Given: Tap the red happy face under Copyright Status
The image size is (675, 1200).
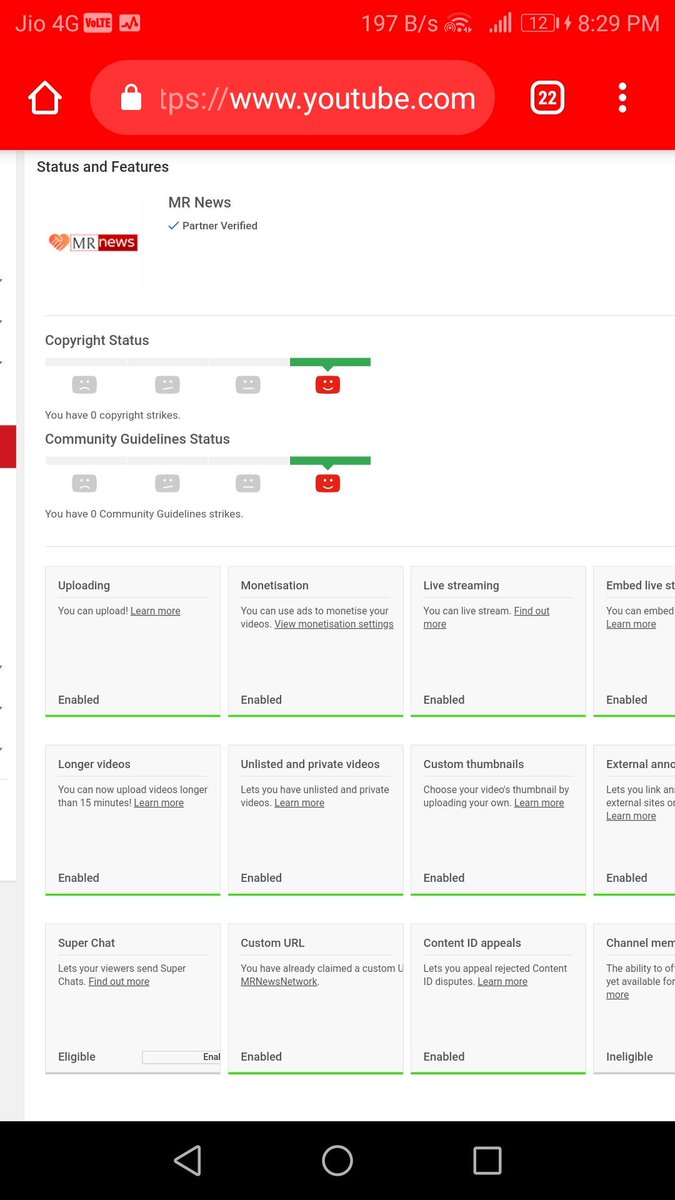Looking at the screenshot, I should 328,385.
